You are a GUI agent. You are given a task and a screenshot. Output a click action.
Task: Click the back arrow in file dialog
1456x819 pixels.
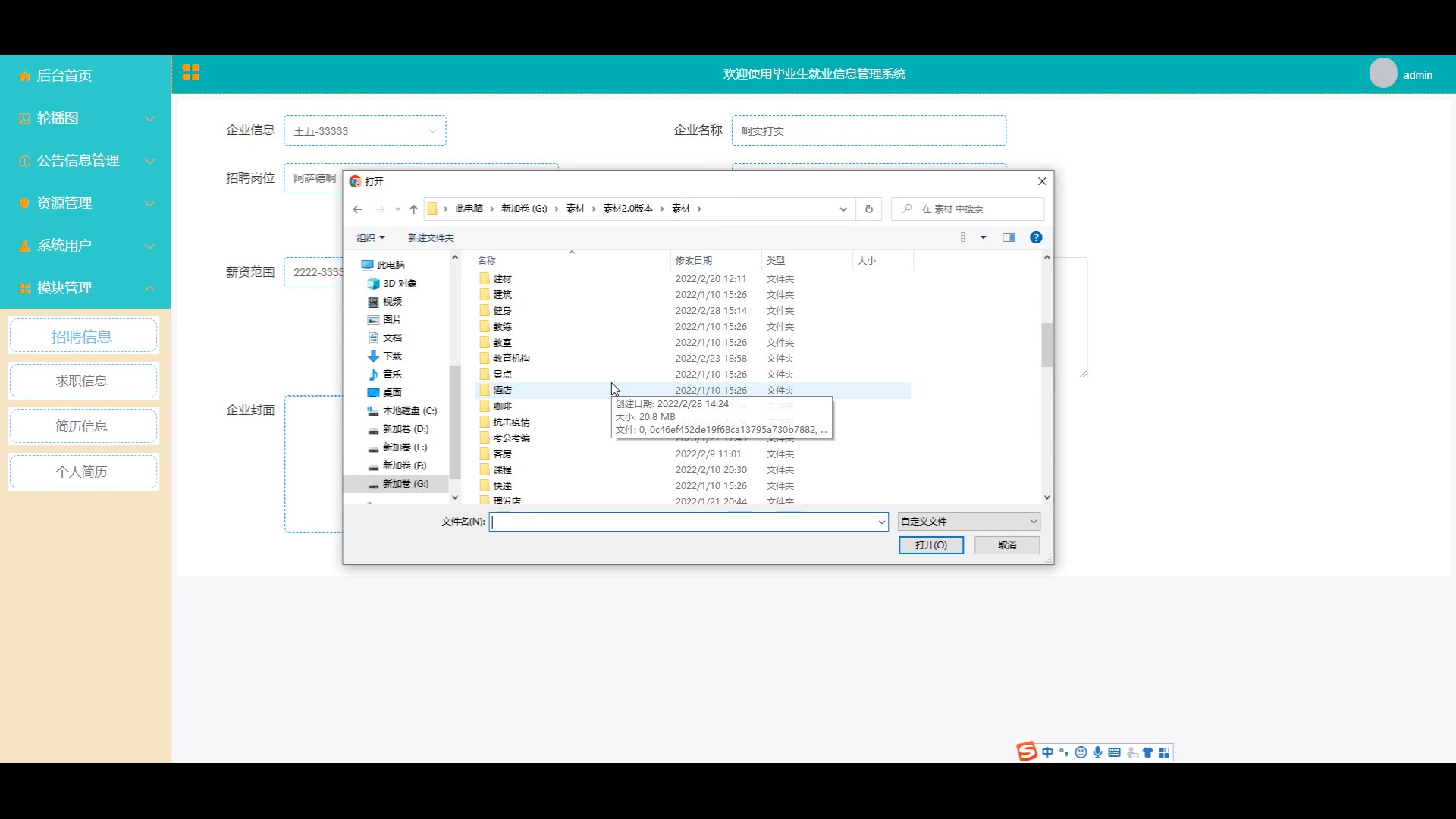(x=358, y=209)
